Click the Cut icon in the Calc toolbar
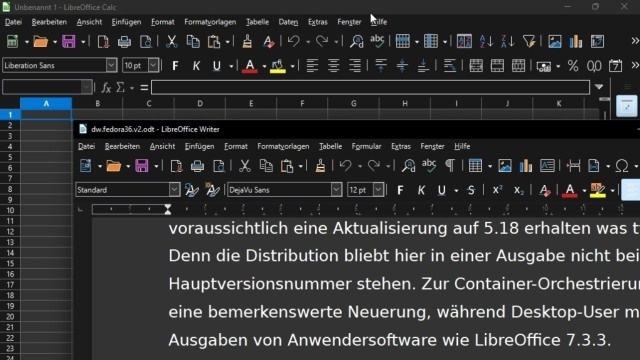This screenshot has width=640, height=360. [171, 41]
